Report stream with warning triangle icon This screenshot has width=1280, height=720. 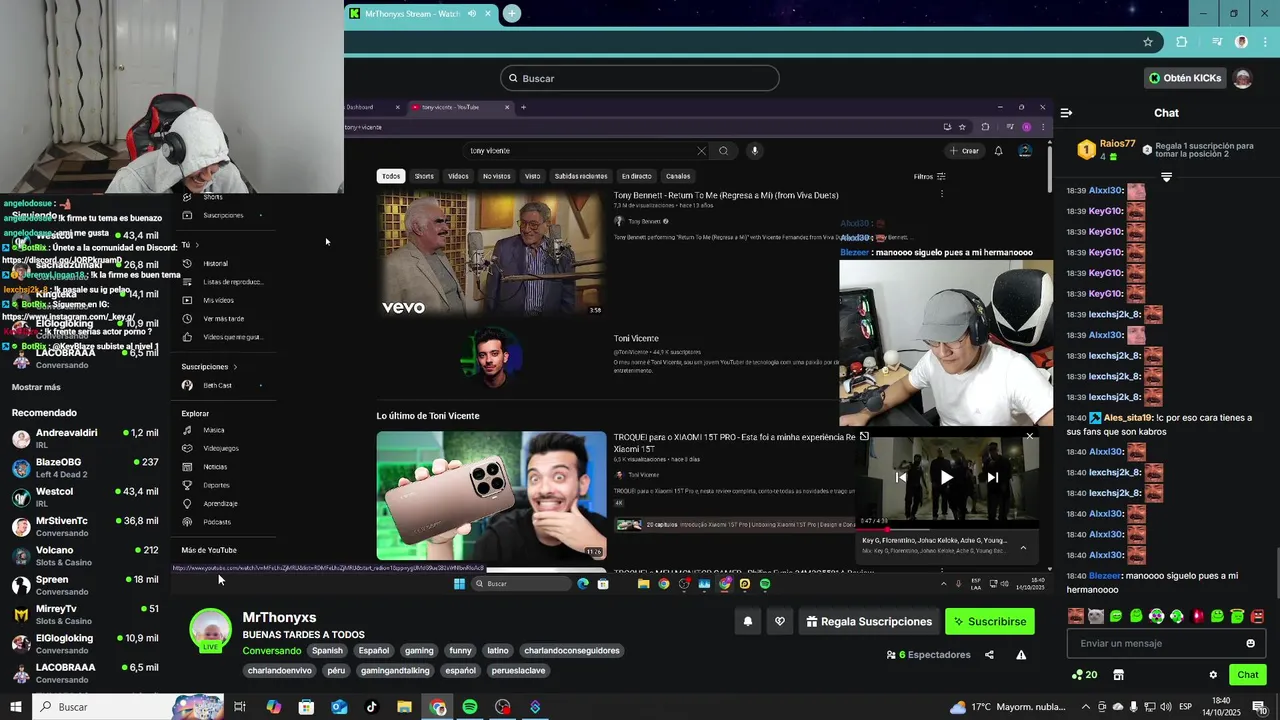tap(1021, 655)
